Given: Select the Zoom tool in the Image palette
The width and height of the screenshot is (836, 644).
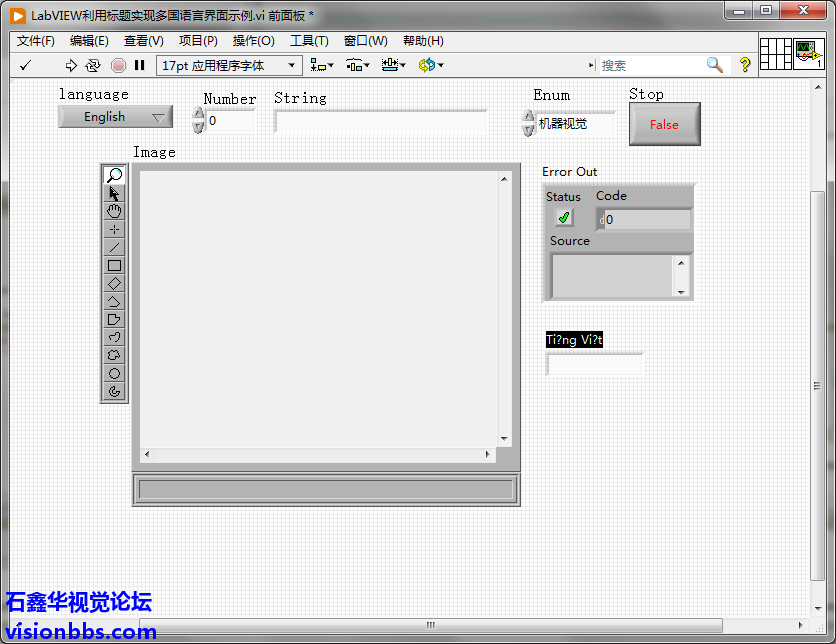Looking at the screenshot, I should [x=114, y=175].
